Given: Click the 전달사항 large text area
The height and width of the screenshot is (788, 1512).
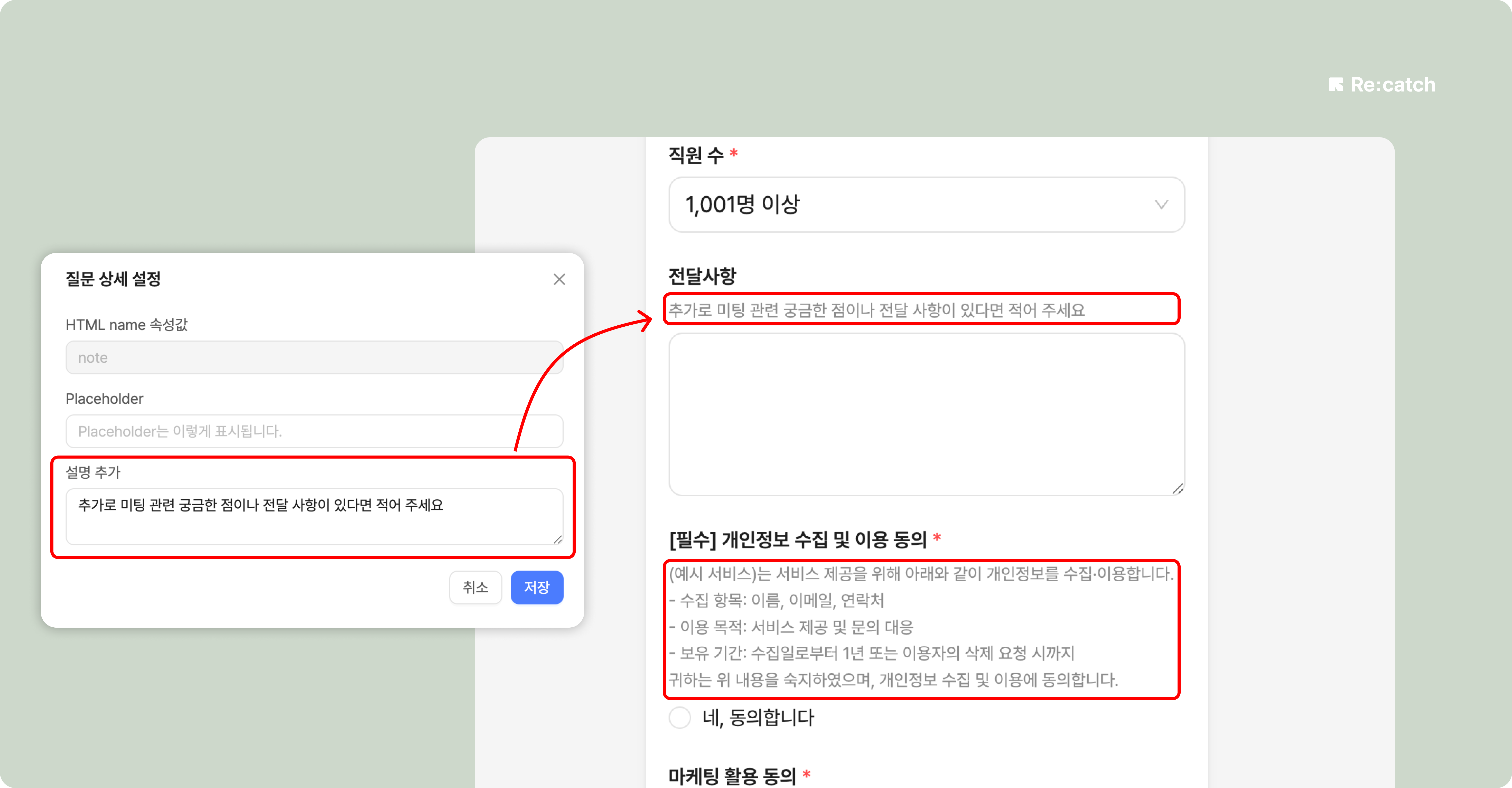Looking at the screenshot, I should click(926, 414).
